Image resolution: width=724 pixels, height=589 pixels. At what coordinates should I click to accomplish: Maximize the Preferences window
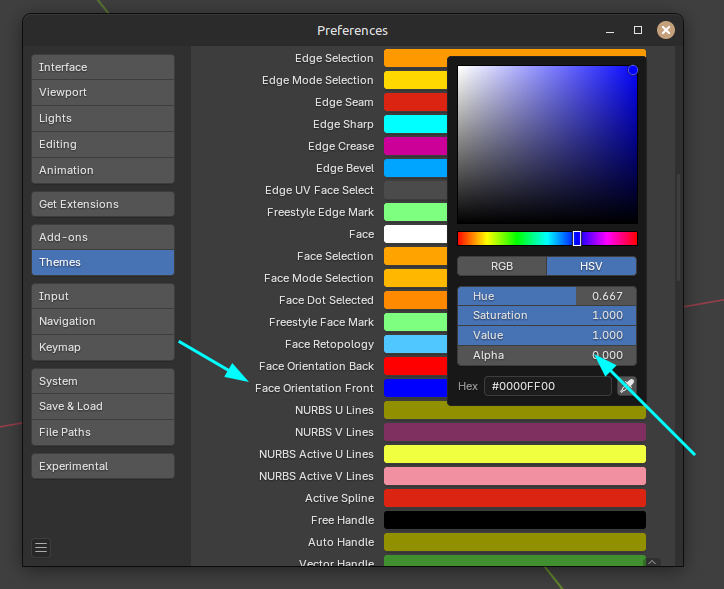[638, 30]
